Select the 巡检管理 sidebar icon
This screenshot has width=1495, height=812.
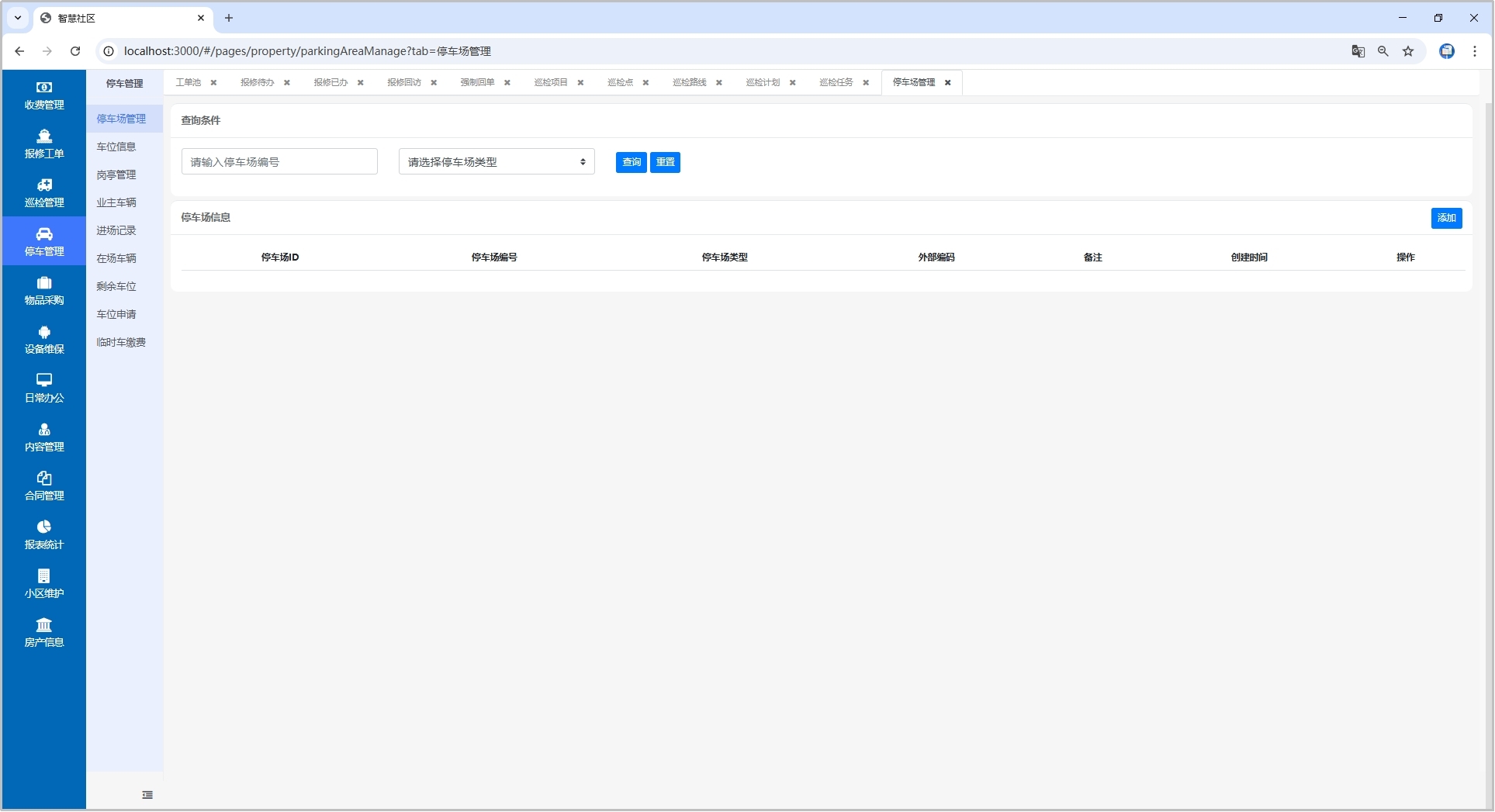(x=44, y=185)
